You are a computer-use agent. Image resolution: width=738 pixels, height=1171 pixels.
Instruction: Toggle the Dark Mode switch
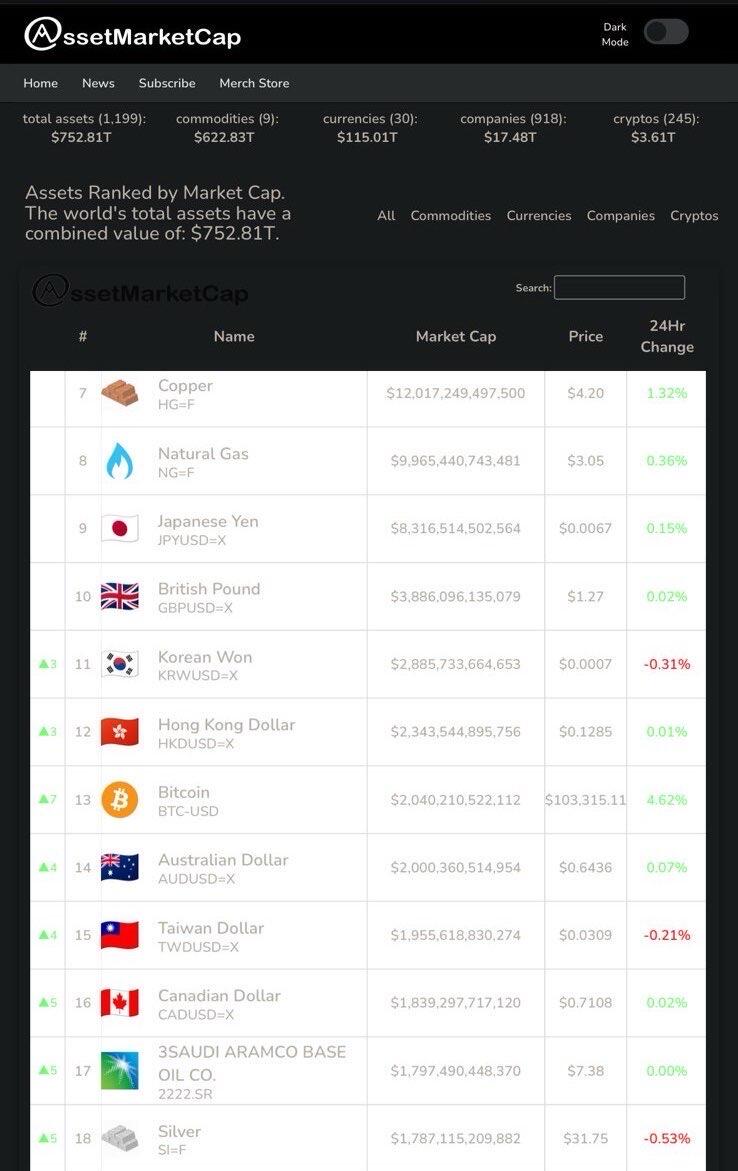click(x=666, y=32)
